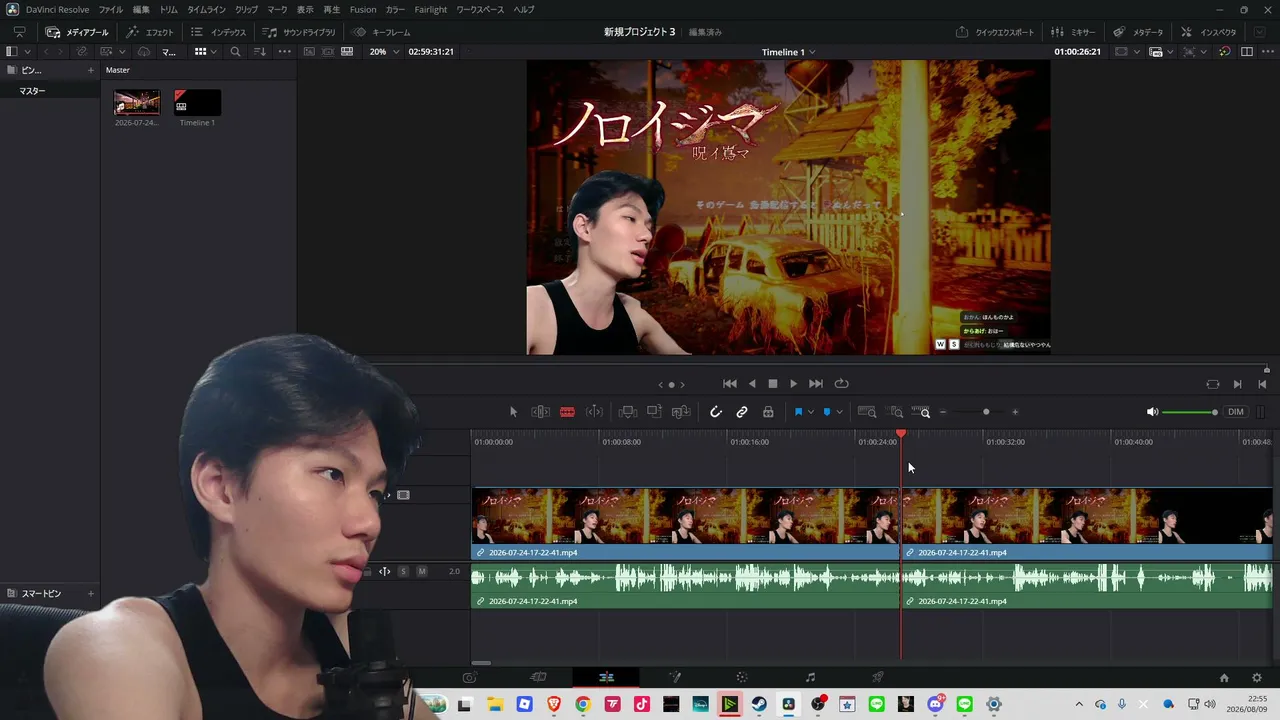Screen dimensions: 1280x720
Task: Stop timeline playback
Action: [x=773, y=384]
